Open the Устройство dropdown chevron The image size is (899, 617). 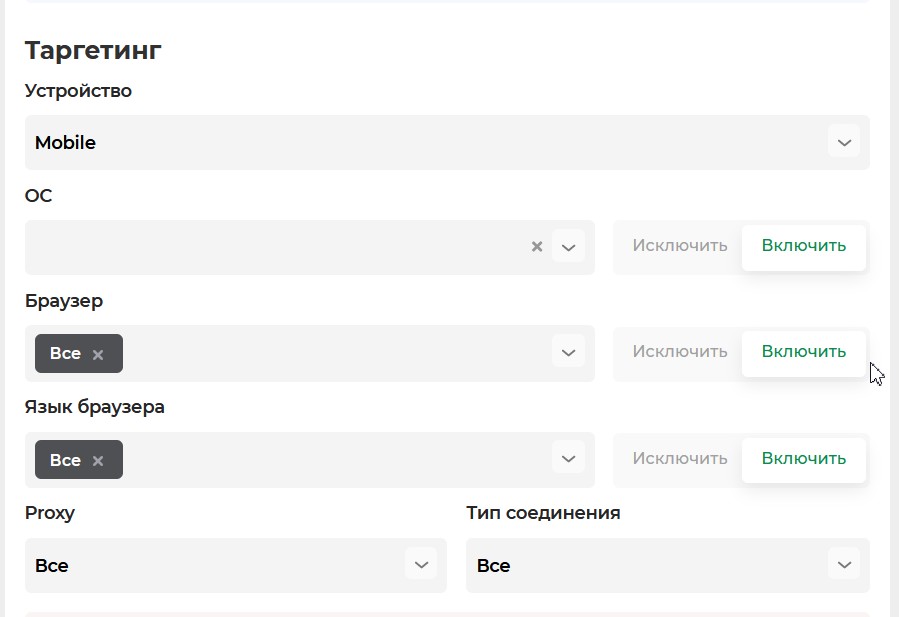pyautogui.click(x=844, y=142)
